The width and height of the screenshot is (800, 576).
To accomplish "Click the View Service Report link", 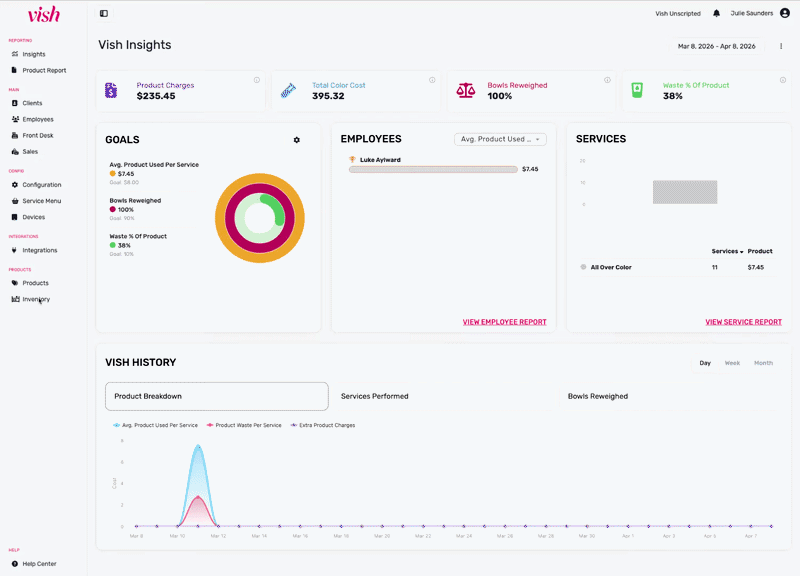I will click(743, 322).
